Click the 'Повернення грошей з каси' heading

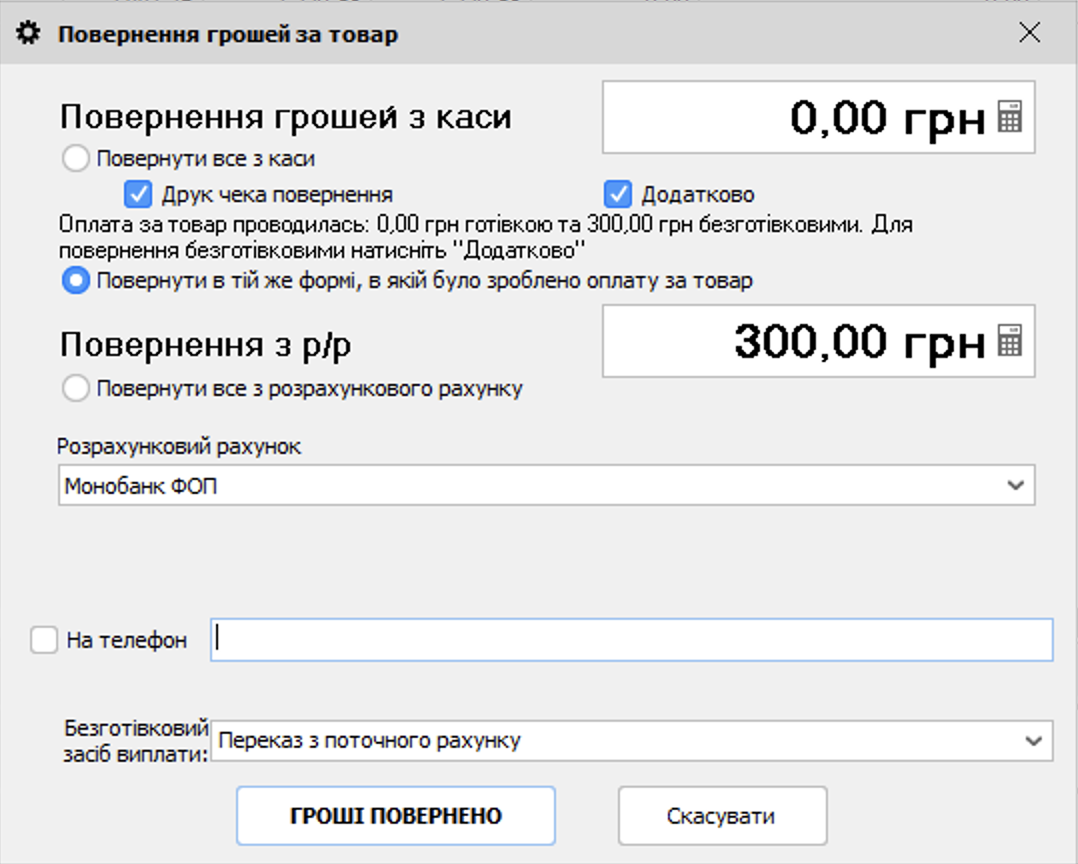285,117
